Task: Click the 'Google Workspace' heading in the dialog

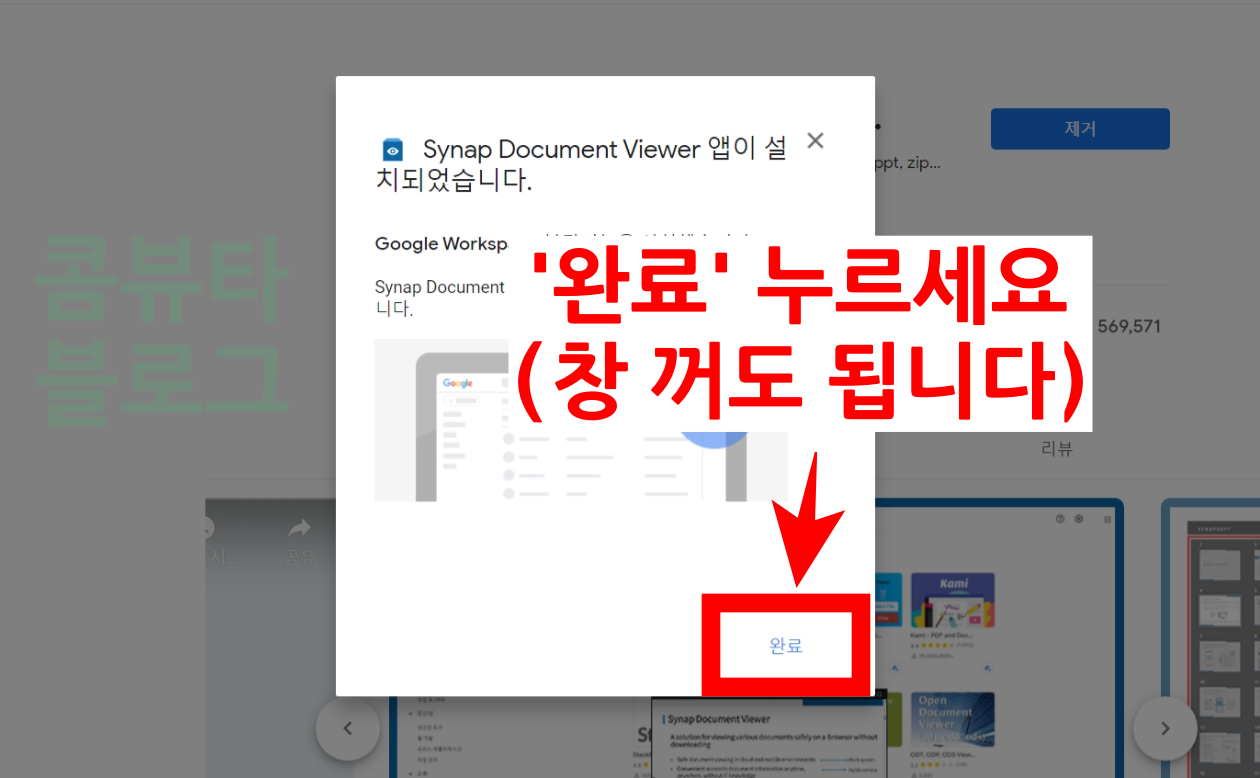Action: [x=442, y=244]
